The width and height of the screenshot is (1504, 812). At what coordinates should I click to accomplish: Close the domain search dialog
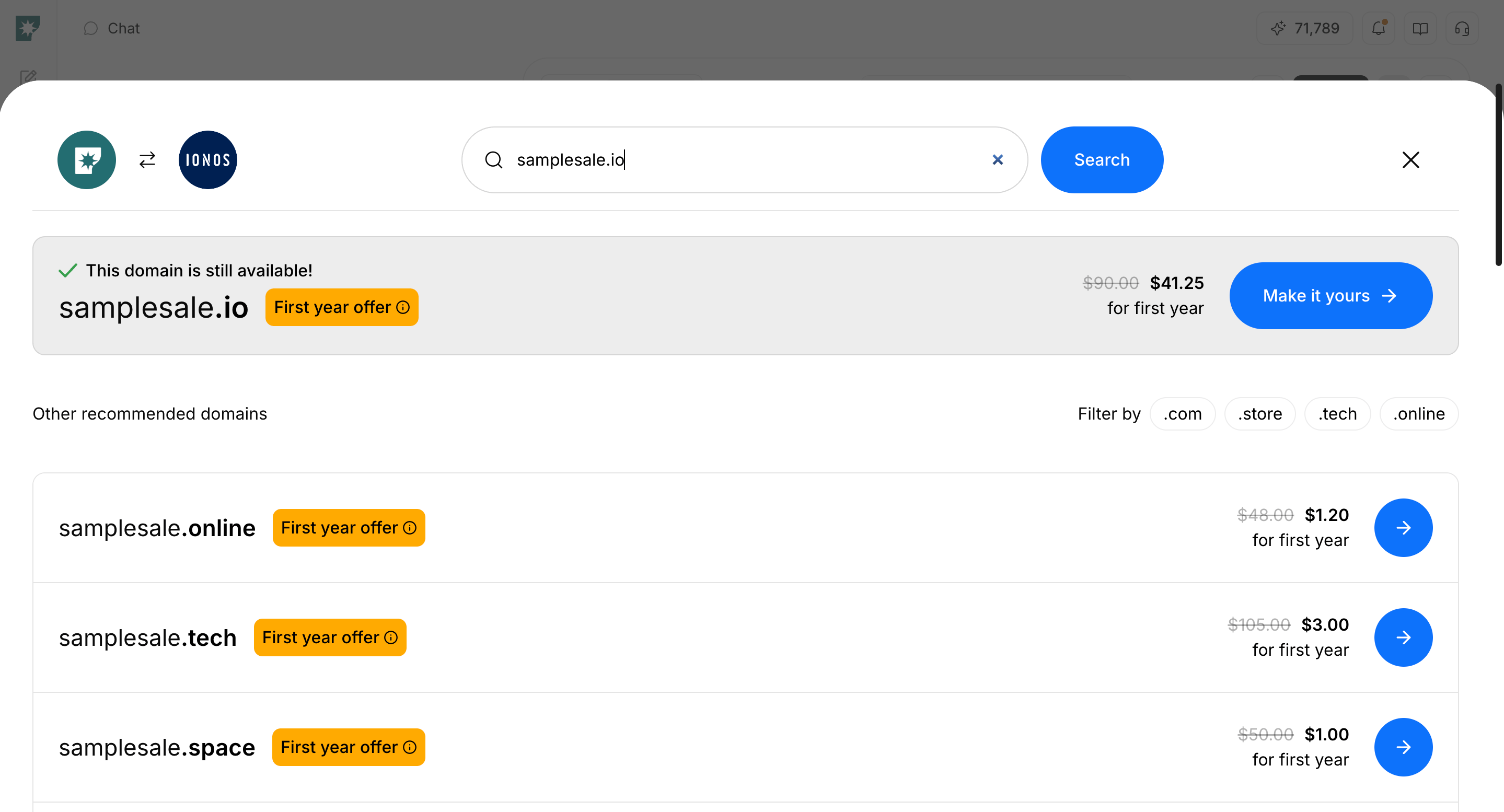pos(1410,160)
